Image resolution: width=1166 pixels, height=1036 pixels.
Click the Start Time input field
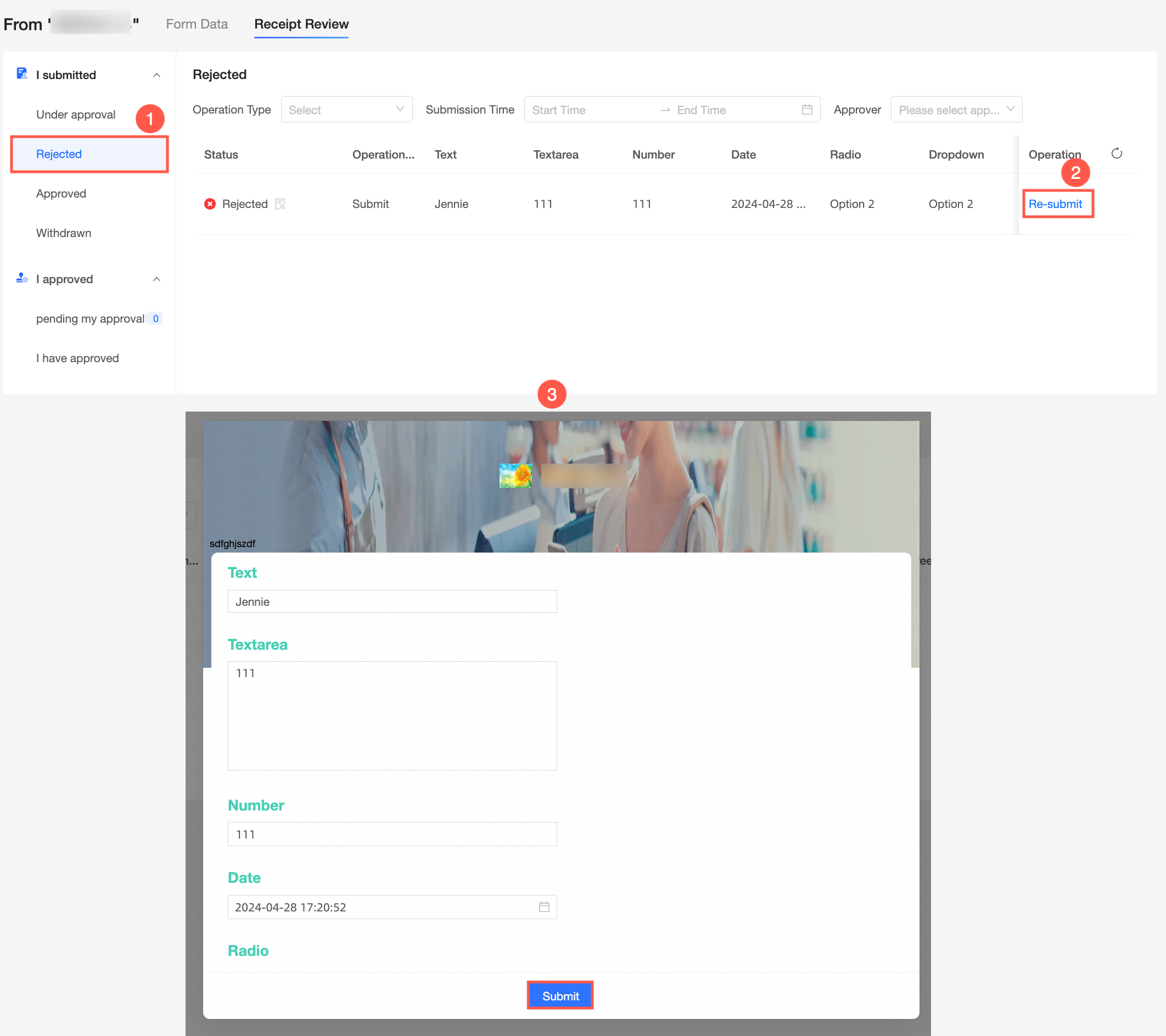(x=591, y=110)
